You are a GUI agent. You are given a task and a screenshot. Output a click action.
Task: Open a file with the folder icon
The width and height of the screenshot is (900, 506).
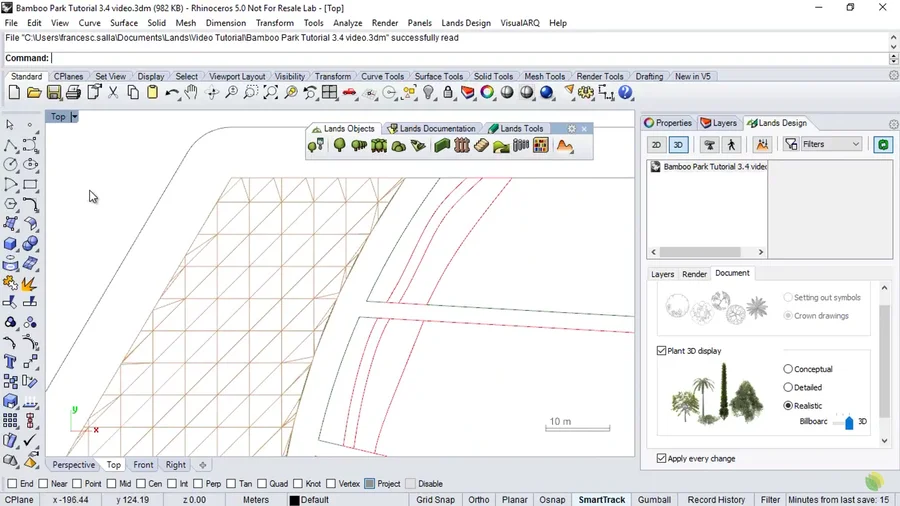pos(34,92)
